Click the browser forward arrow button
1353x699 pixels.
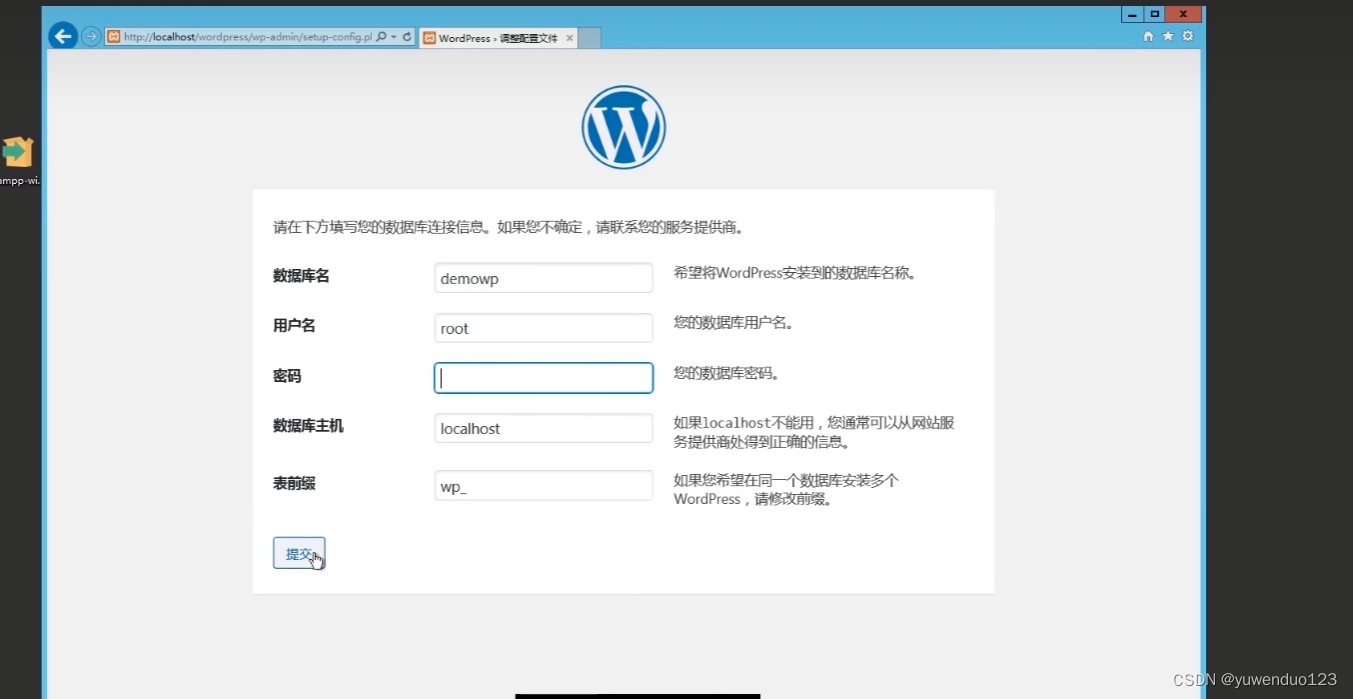coord(91,37)
